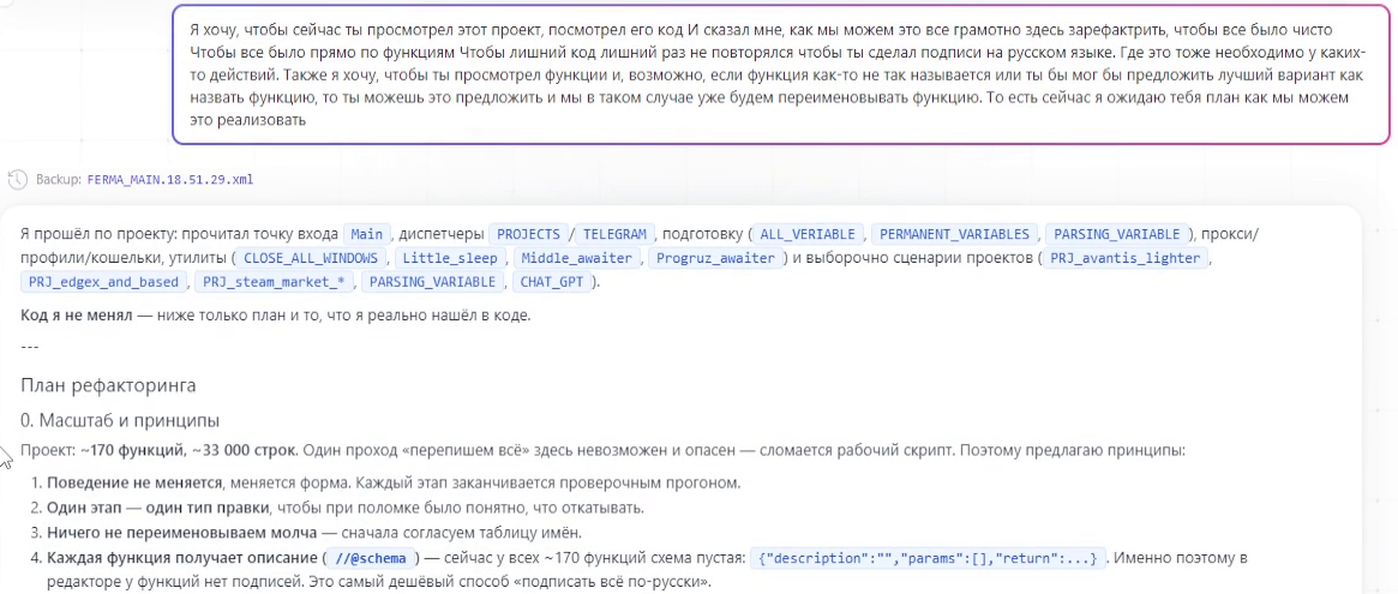Click the PERMANENT_VARIABLES code tag
Viewport: 1398px width, 594px height.
click(x=955, y=234)
